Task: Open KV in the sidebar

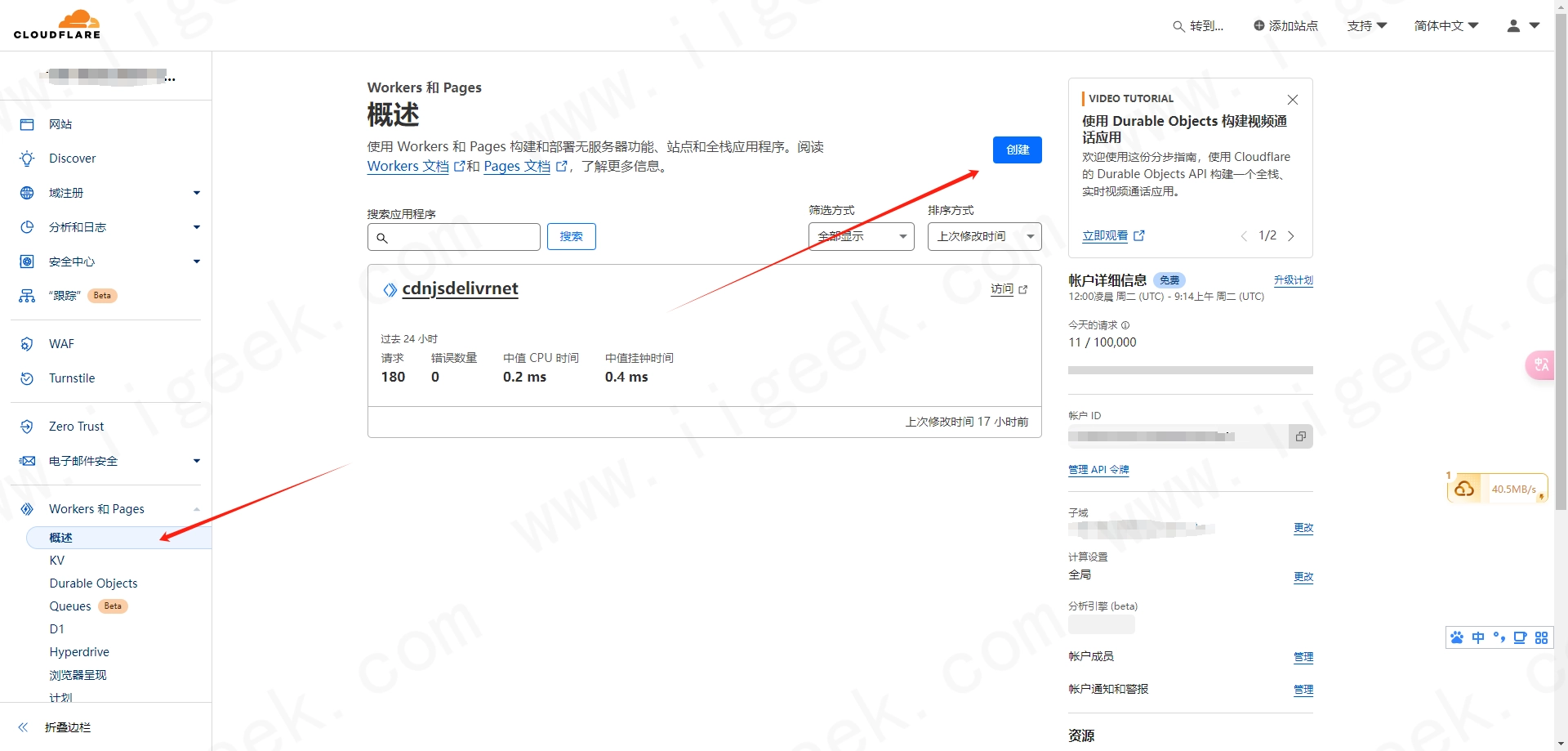Action: [57, 561]
